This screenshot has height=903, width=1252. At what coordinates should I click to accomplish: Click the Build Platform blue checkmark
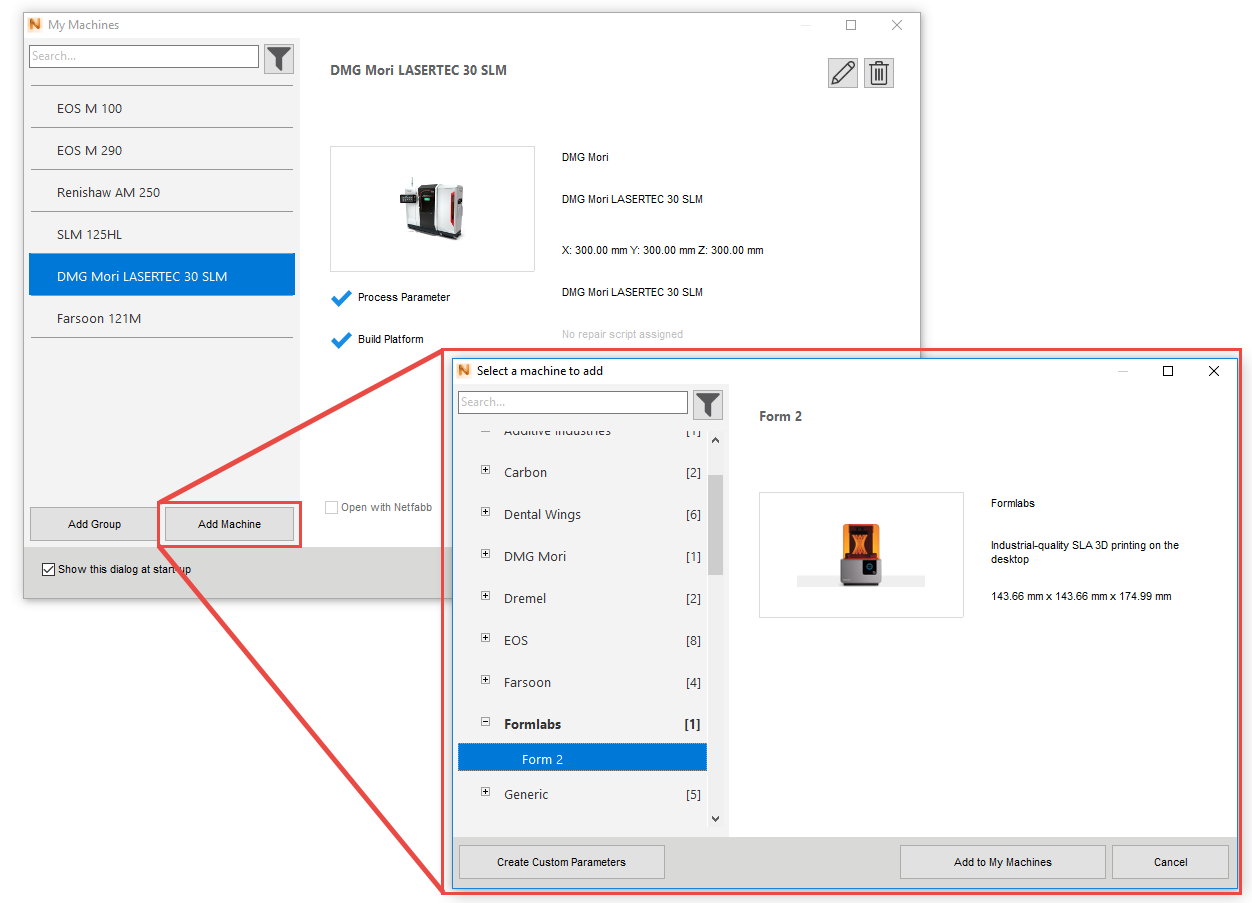(342, 339)
